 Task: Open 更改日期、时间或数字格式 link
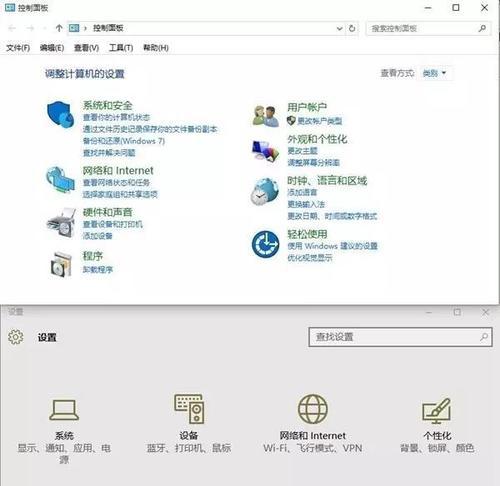332,216
